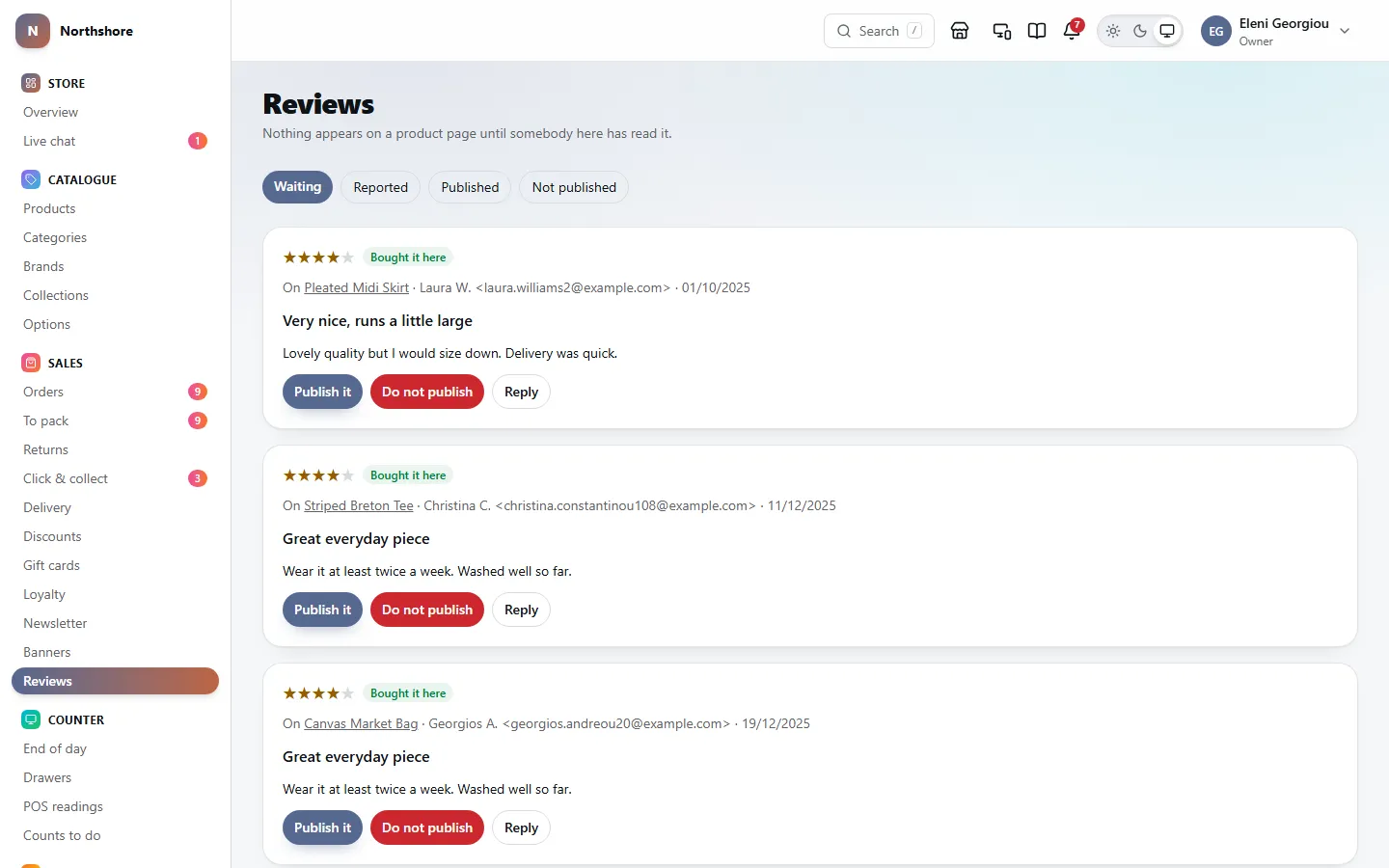Screen dimensions: 1389x868
Task: Expand the Eleni Georgiou account menu chevron
Action: point(1345,31)
